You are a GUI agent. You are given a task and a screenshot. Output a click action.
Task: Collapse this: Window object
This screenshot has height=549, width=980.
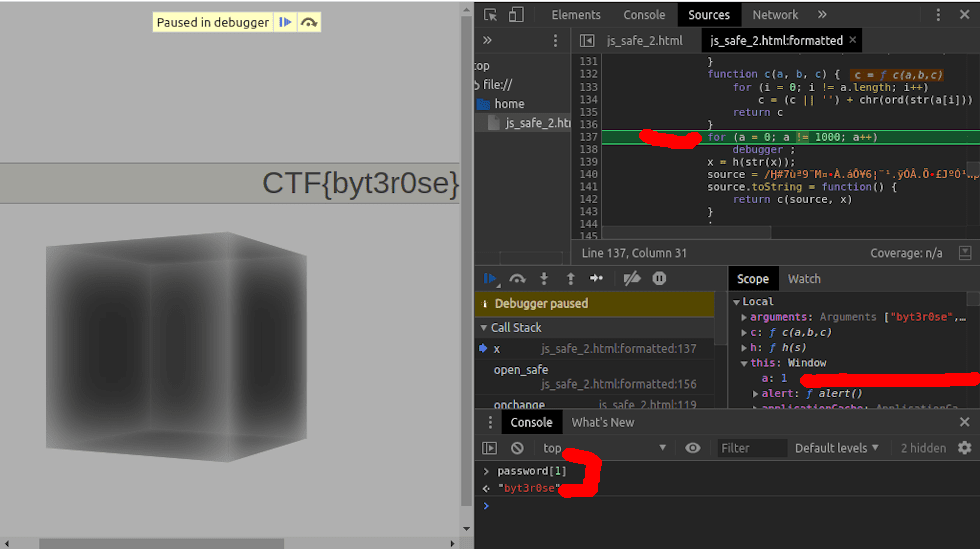(x=744, y=363)
